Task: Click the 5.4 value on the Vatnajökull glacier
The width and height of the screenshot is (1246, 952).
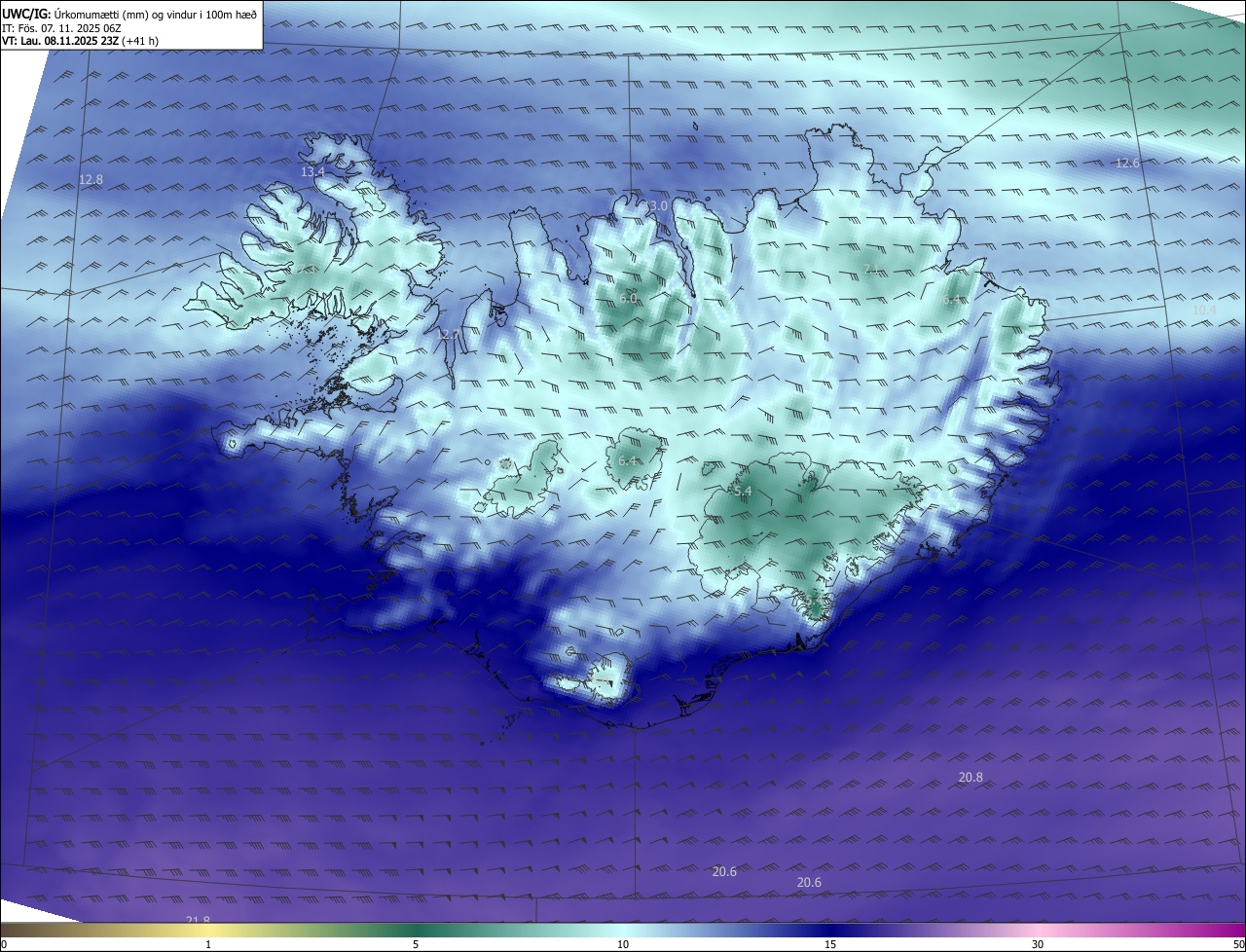Action: (x=743, y=492)
